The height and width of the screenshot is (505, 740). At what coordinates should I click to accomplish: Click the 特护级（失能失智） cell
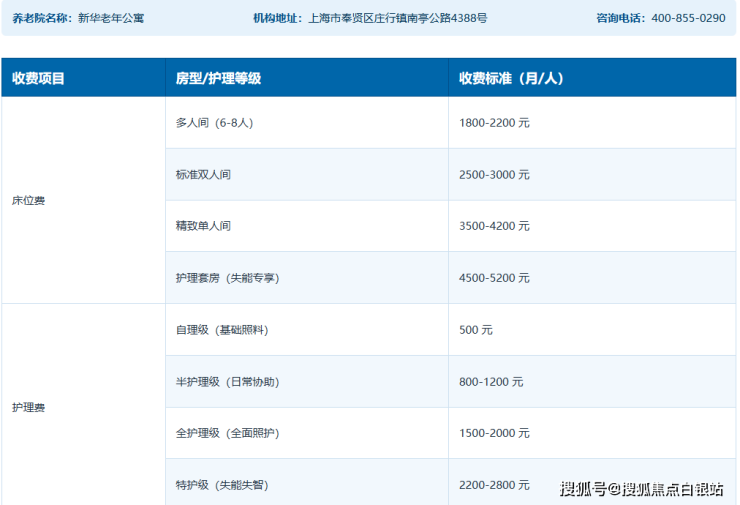[x=307, y=482]
